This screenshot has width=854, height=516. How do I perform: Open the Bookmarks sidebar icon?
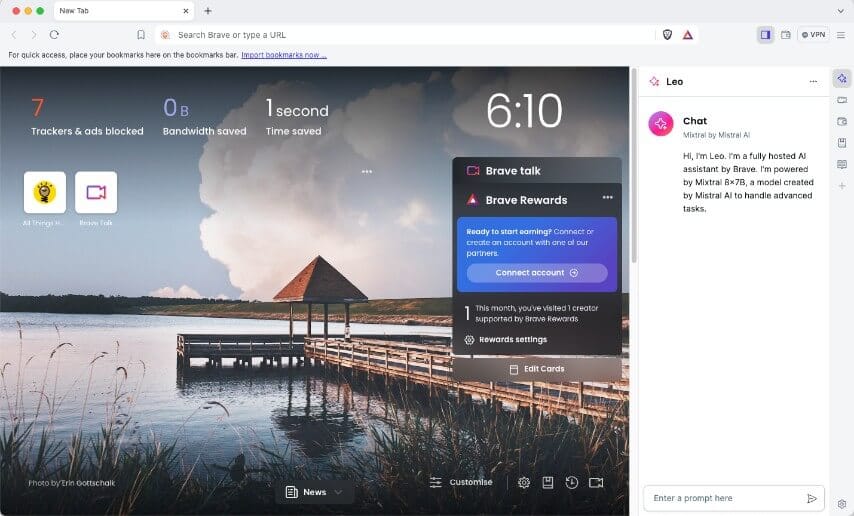pos(842,143)
